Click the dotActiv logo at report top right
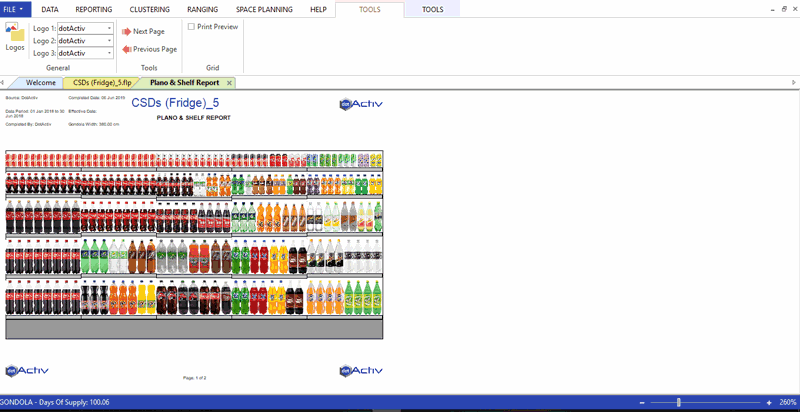The height and width of the screenshot is (412, 800). pos(361,104)
